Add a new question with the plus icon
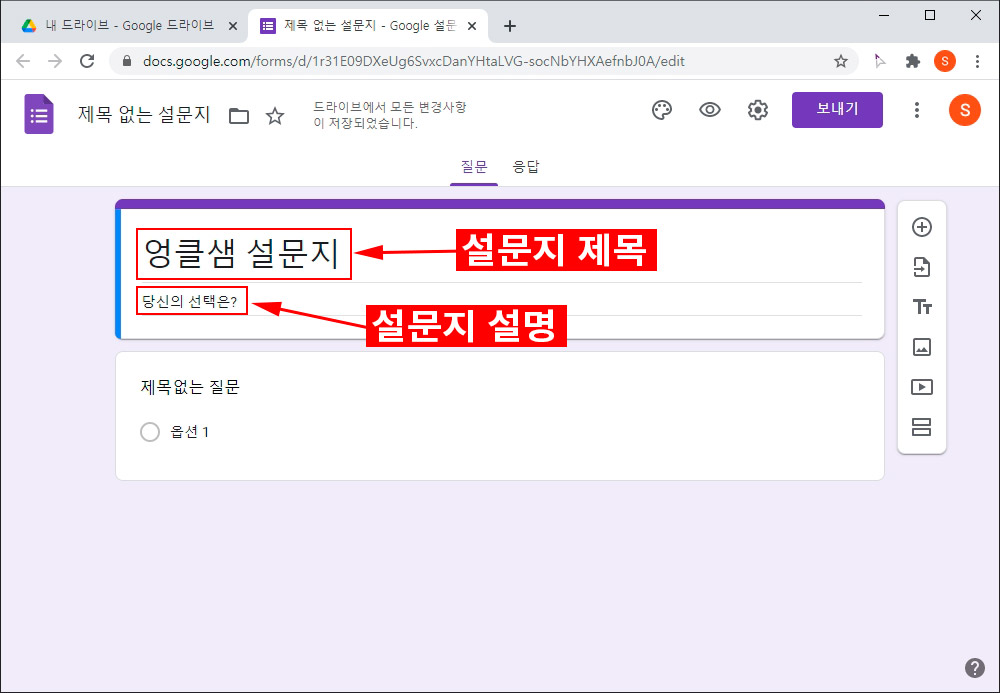This screenshot has height=693, width=1000. point(922,227)
